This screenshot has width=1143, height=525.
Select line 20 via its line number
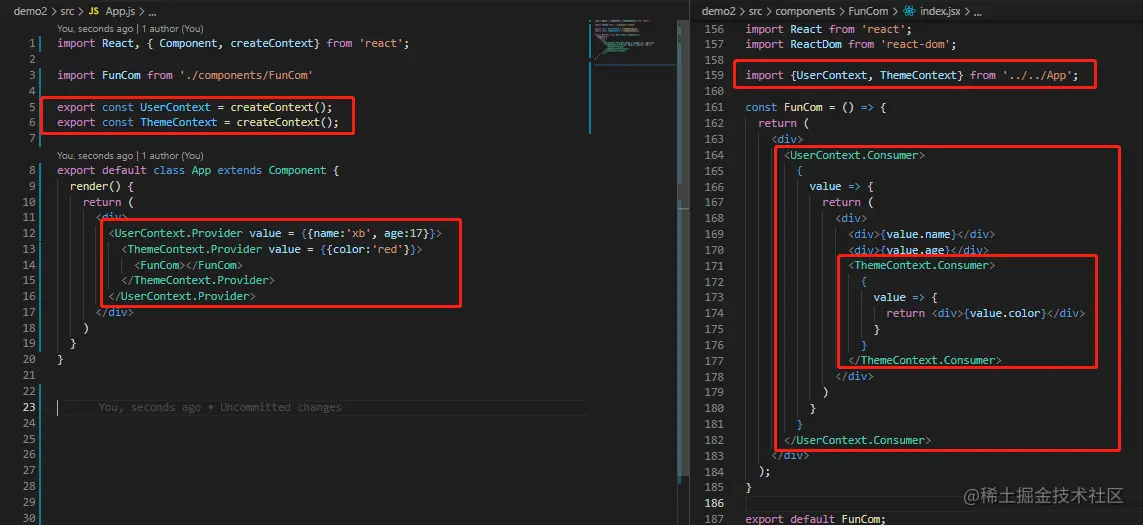(28, 359)
